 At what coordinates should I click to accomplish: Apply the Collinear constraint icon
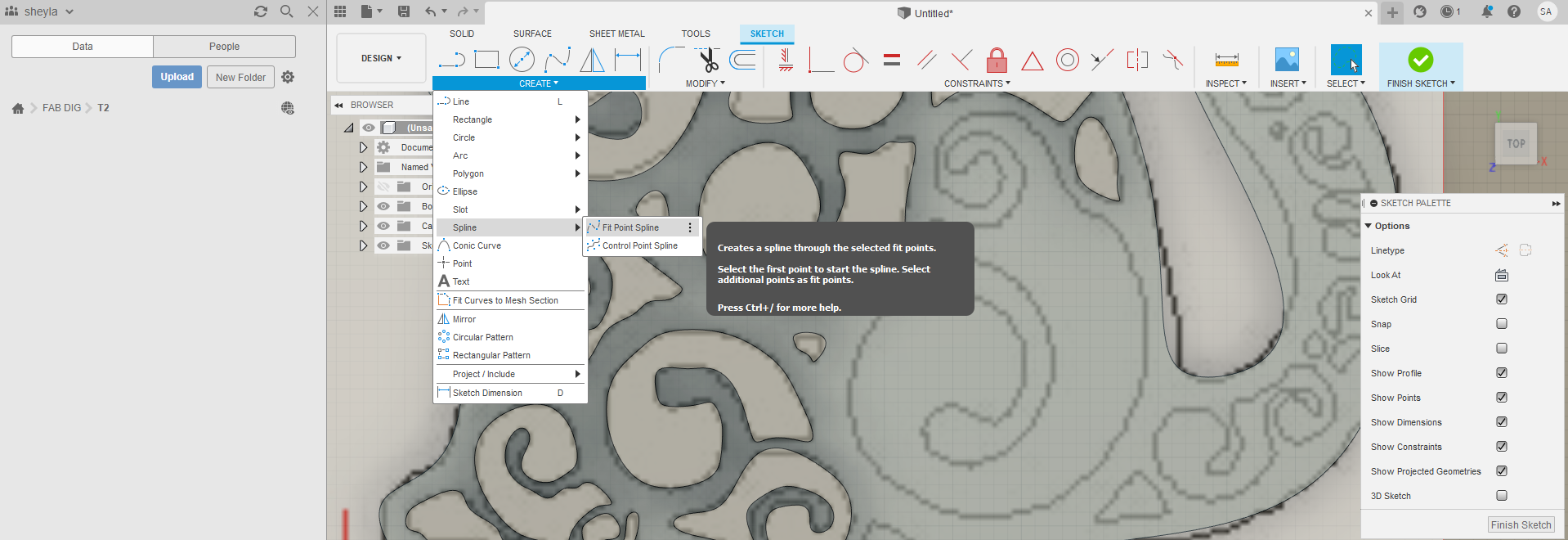click(1102, 60)
